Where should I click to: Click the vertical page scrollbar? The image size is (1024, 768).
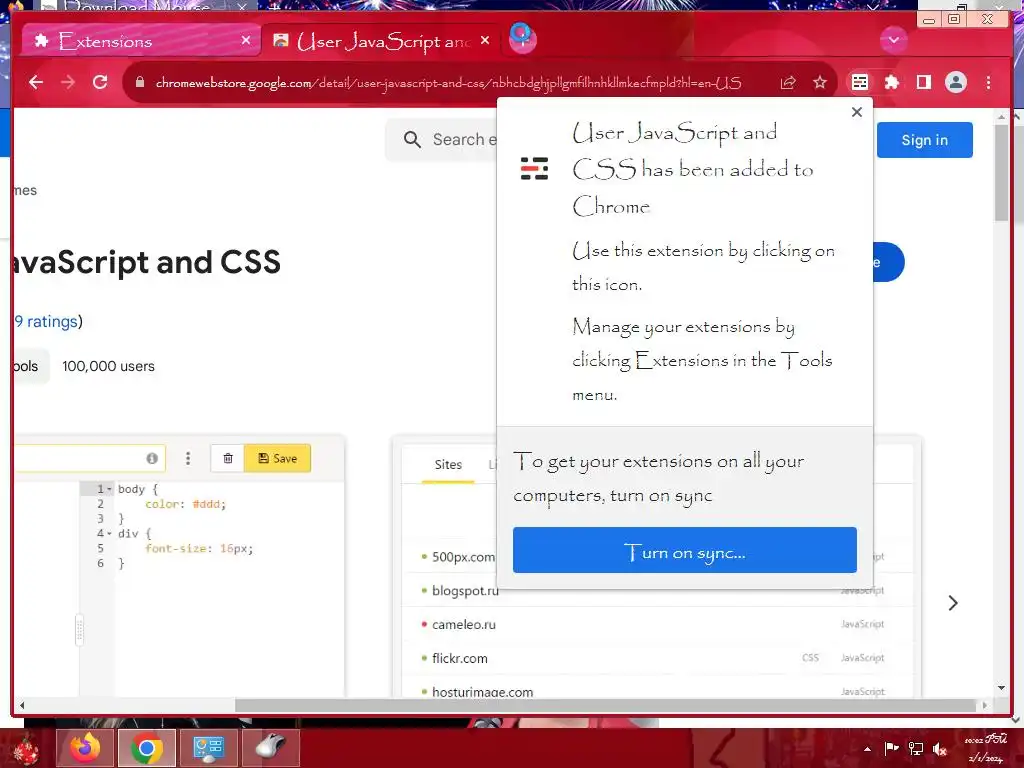coord(1002,173)
